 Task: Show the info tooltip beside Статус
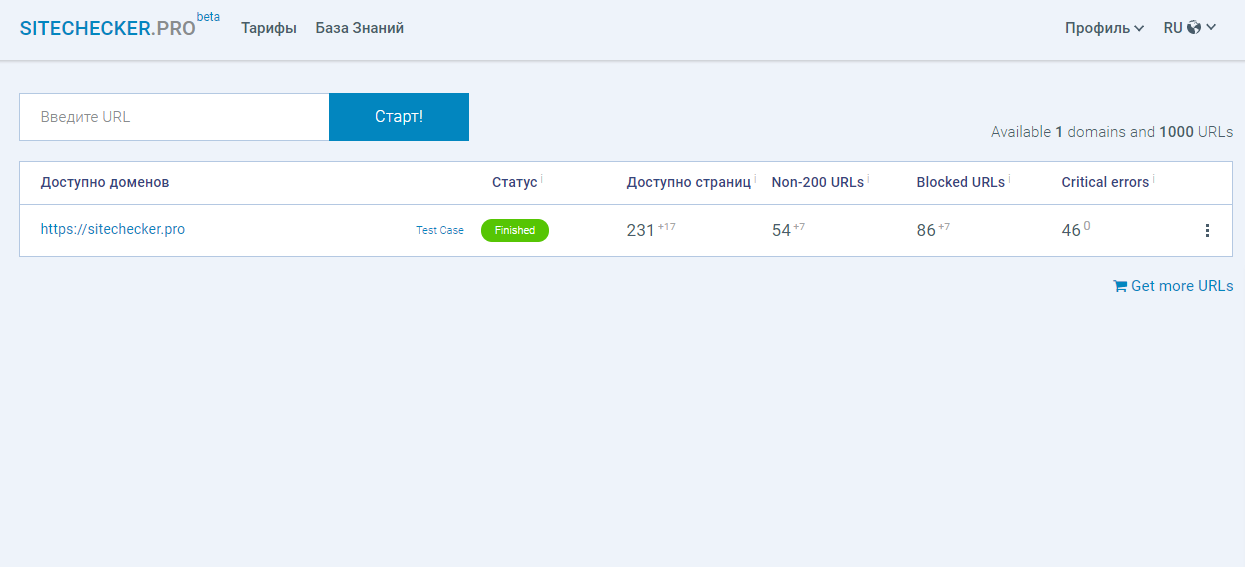click(542, 179)
